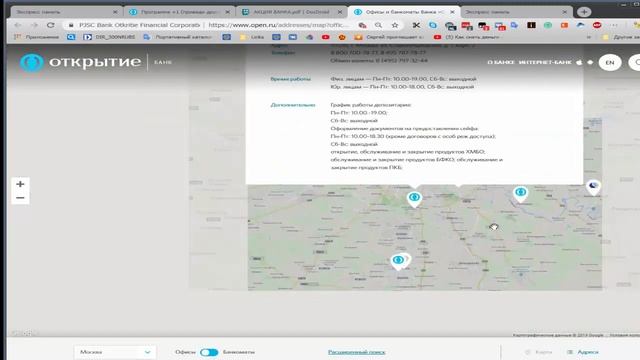The width and height of the screenshot is (640, 360).
Task: Switch to the last Экспресс панель tab
Action: click(516, 12)
